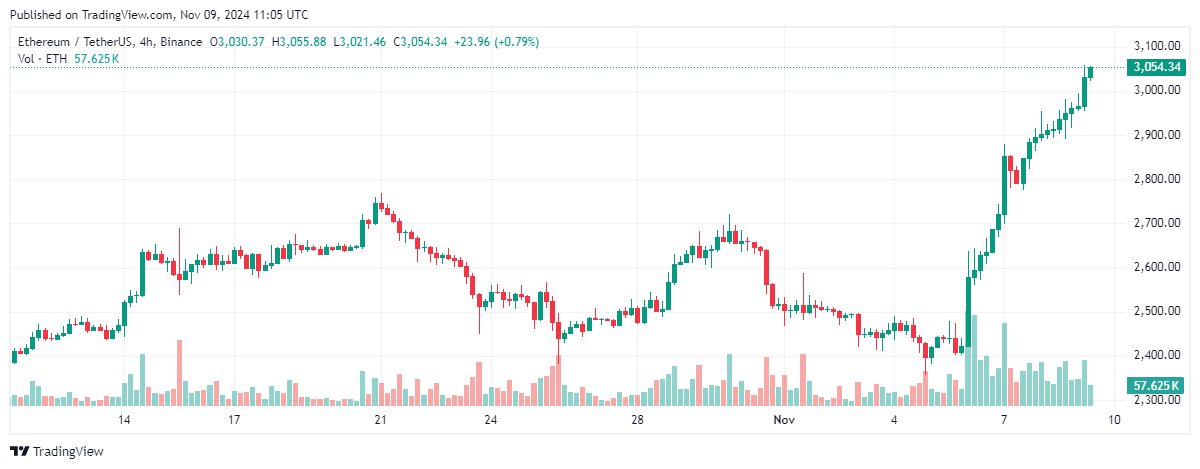Click the '4' date label on time axis
This screenshot has height=469, width=1200.
pos(894,420)
